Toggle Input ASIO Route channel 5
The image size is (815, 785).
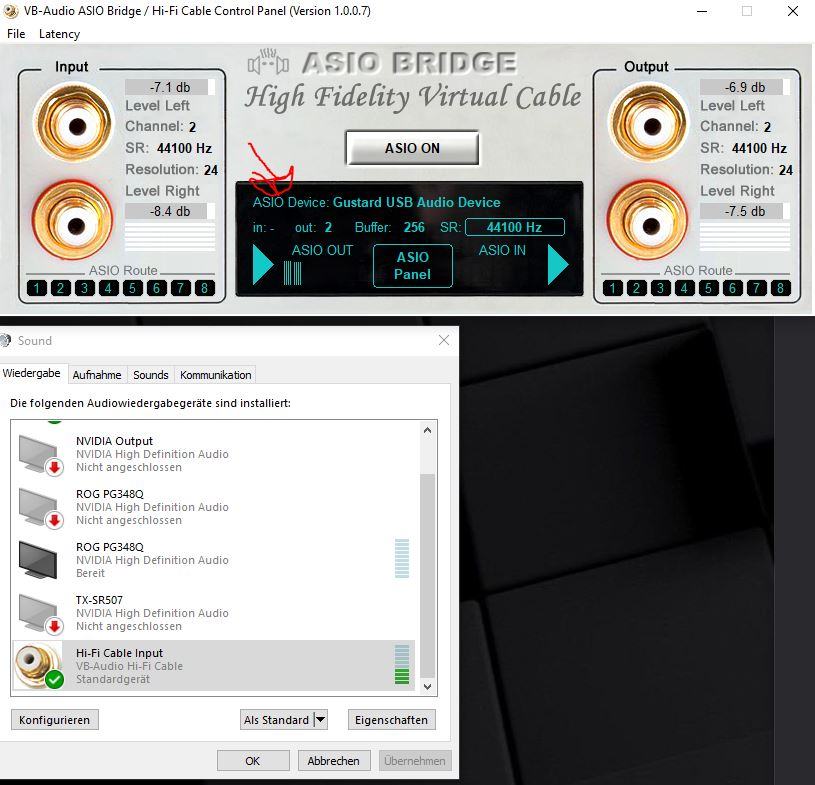point(133,288)
